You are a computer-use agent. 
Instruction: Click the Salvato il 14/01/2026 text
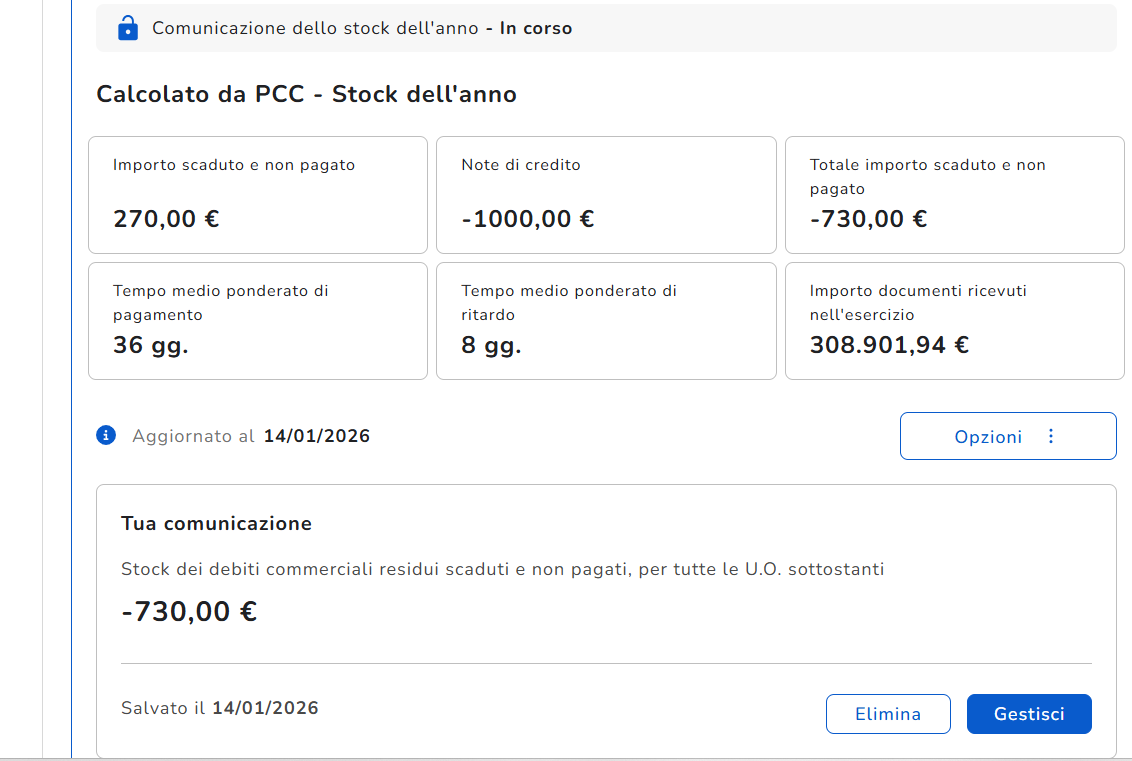pyautogui.click(x=220, y=708)
